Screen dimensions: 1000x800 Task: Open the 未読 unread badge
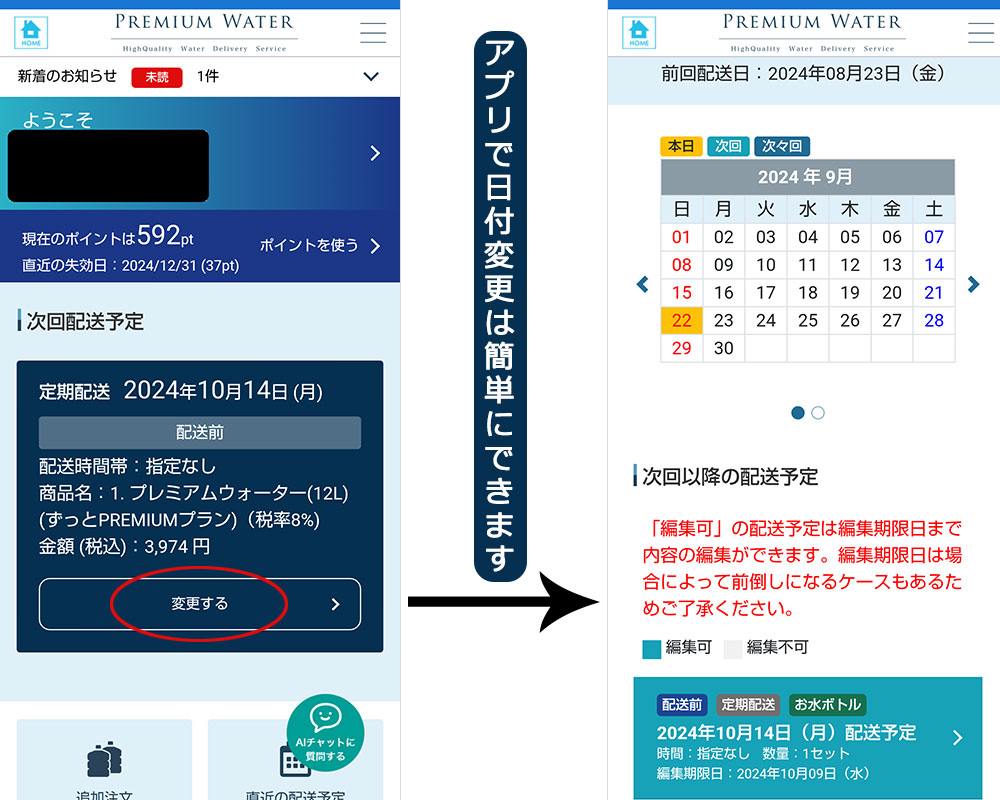click(157, 77)
